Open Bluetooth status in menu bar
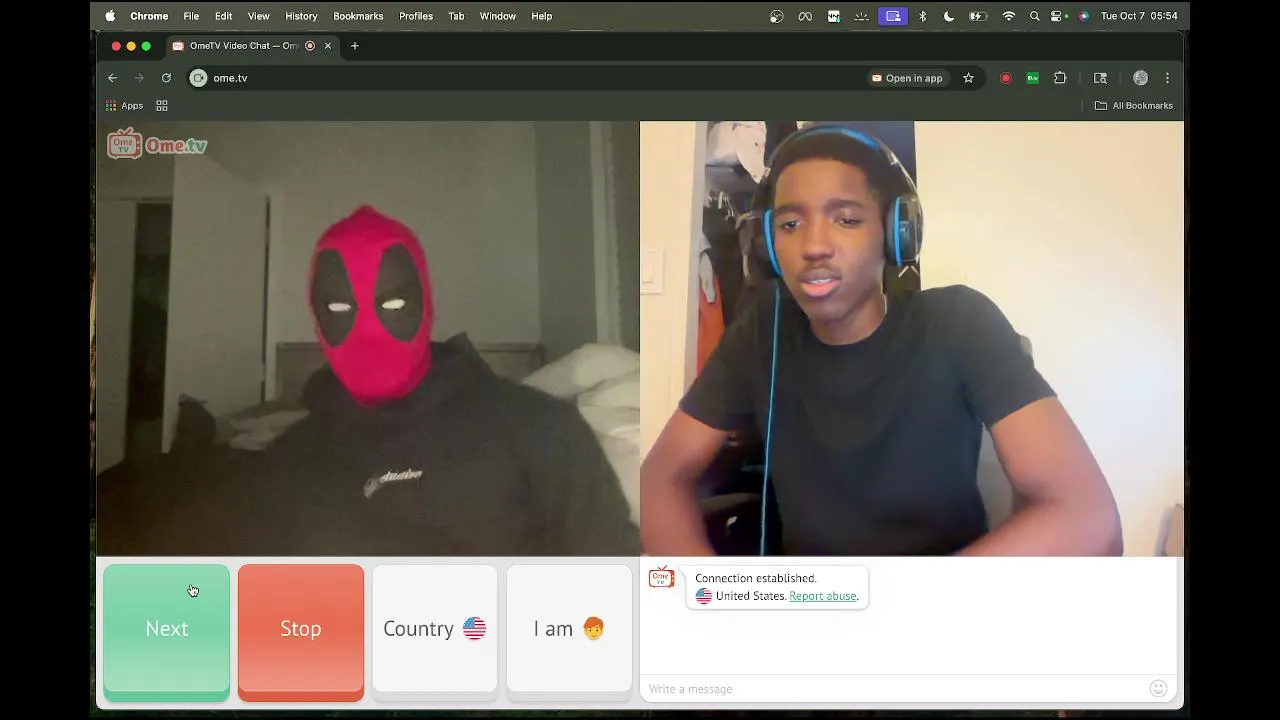Image resolution: width=1280 pixels, height=720 pixels. (x=922, y=16)
